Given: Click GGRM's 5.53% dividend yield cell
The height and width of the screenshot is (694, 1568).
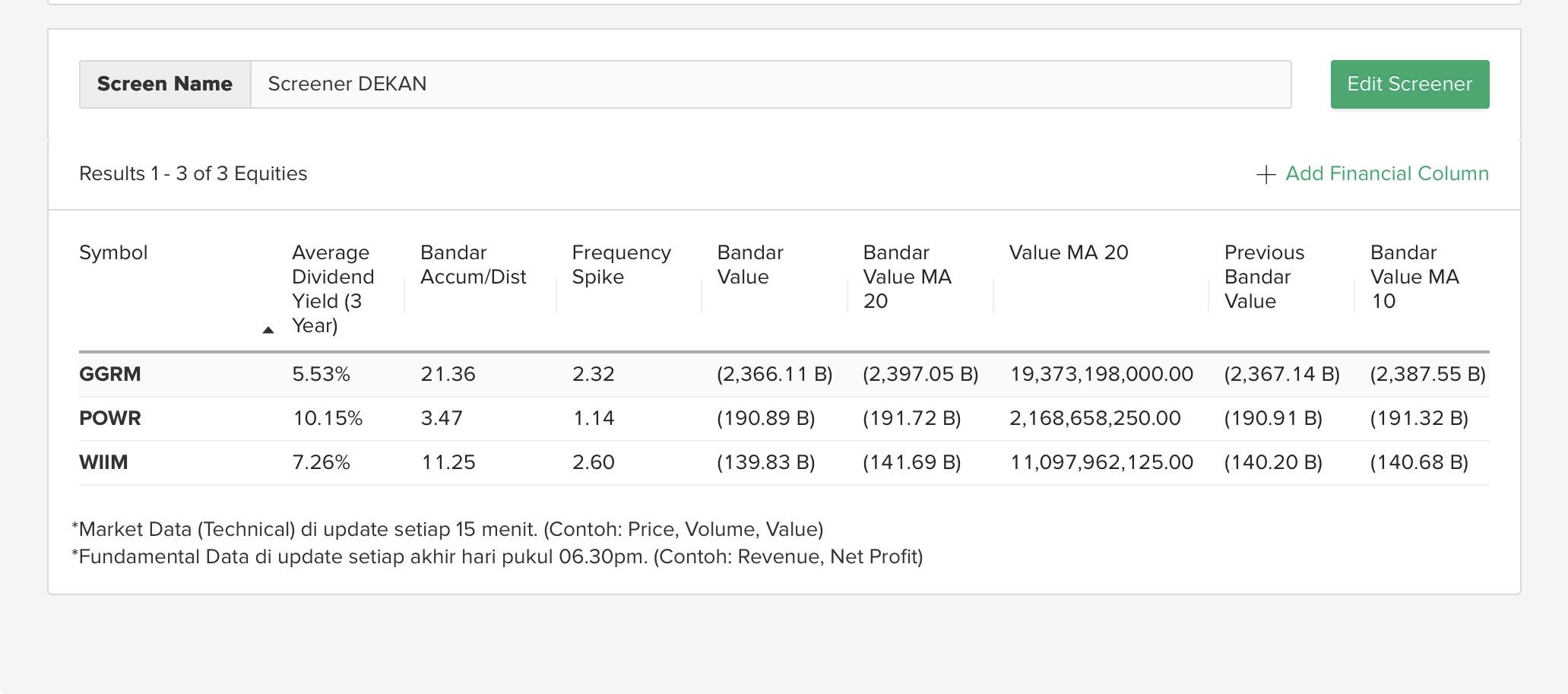Looking at the screenshot, I should click(x=321, y=375).
